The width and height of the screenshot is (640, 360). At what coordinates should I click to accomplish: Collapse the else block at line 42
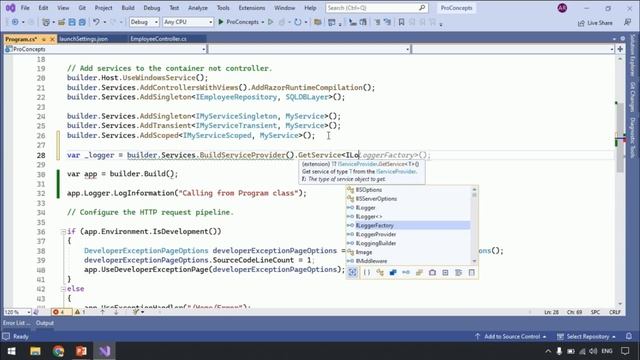(63, 289)
